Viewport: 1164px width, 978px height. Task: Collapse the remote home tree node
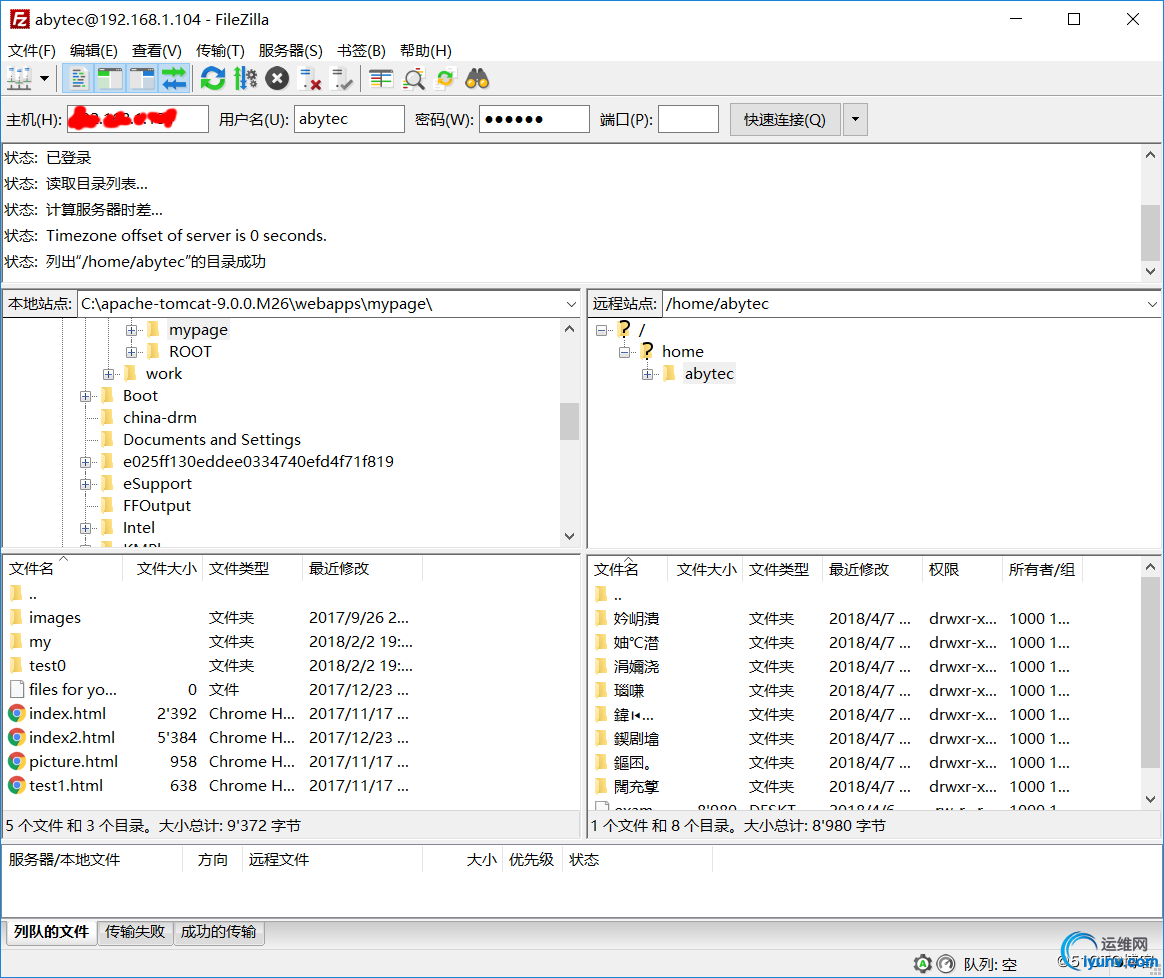point(624,352)
